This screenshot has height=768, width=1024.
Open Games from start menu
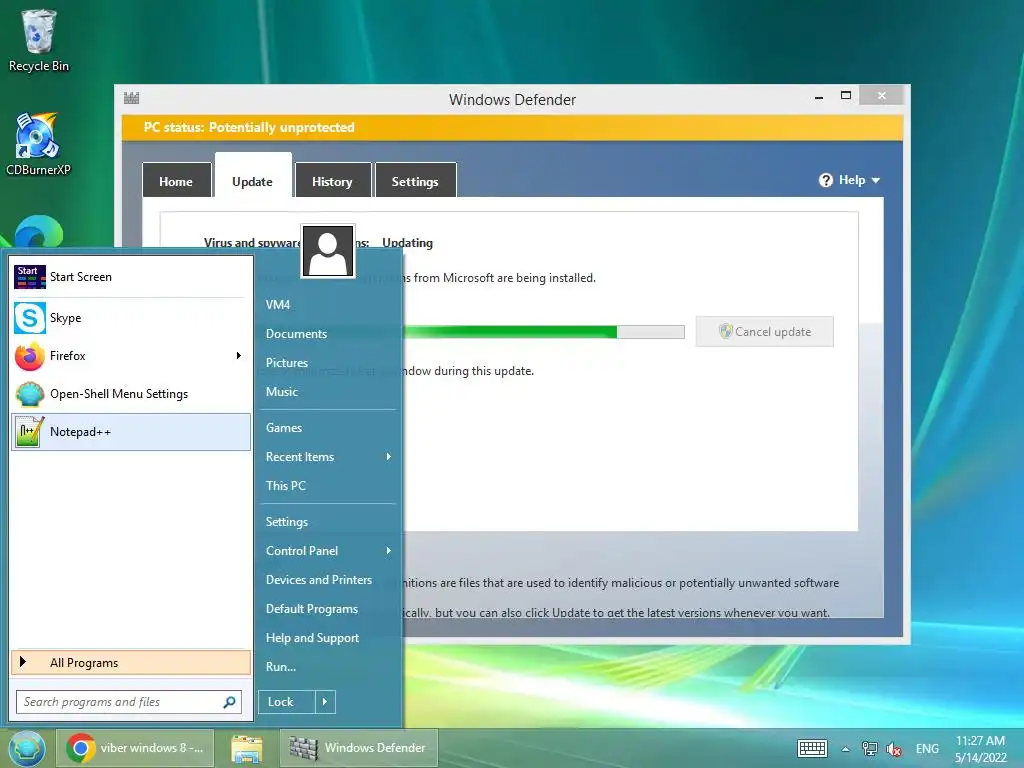click(x=284, y=428)
